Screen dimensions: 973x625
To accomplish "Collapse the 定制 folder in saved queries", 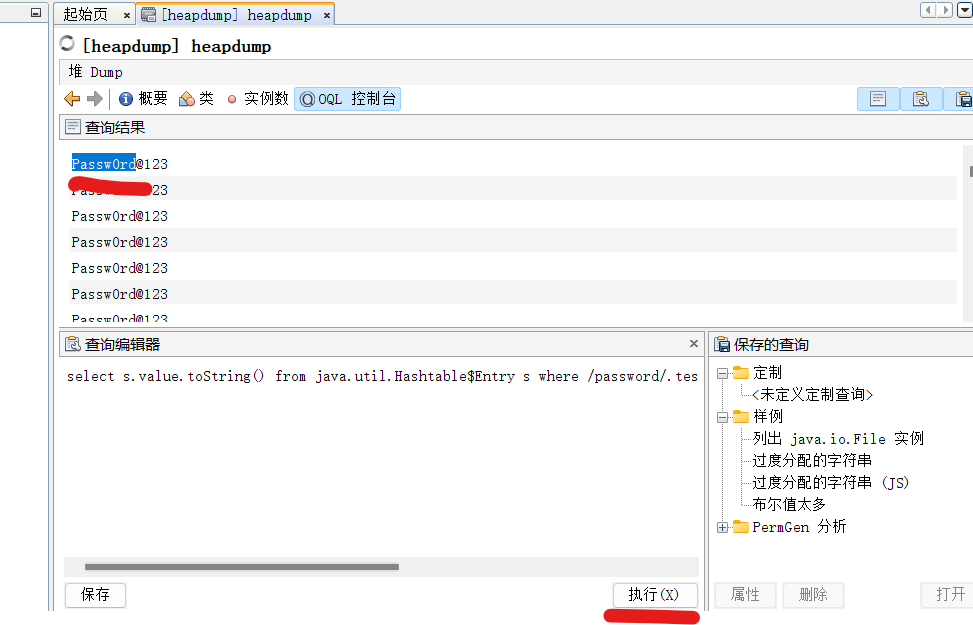I will point(722,372).
